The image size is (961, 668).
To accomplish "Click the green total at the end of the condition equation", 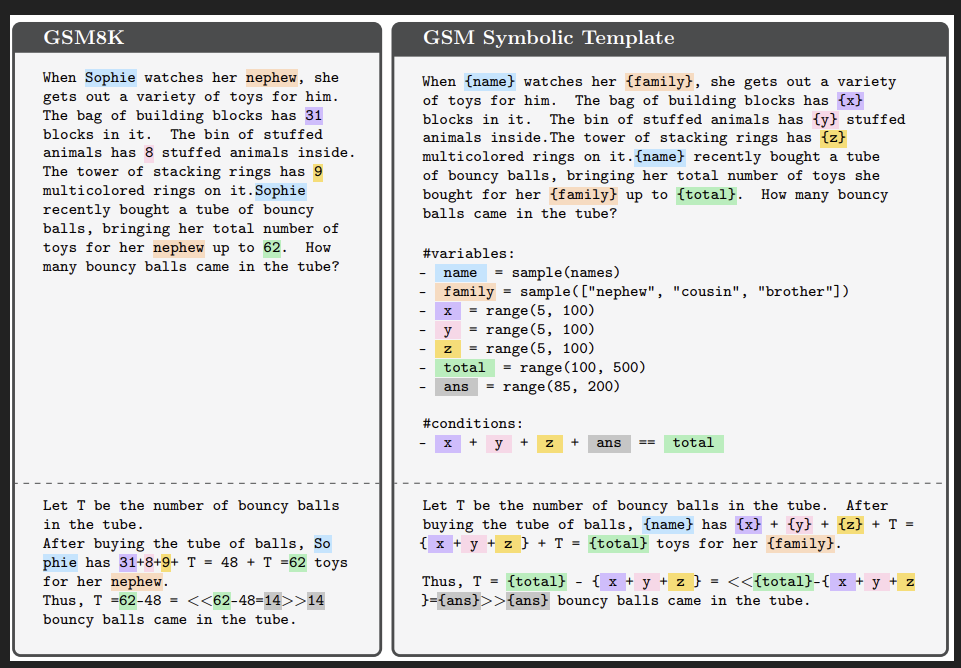I will 693,443.
